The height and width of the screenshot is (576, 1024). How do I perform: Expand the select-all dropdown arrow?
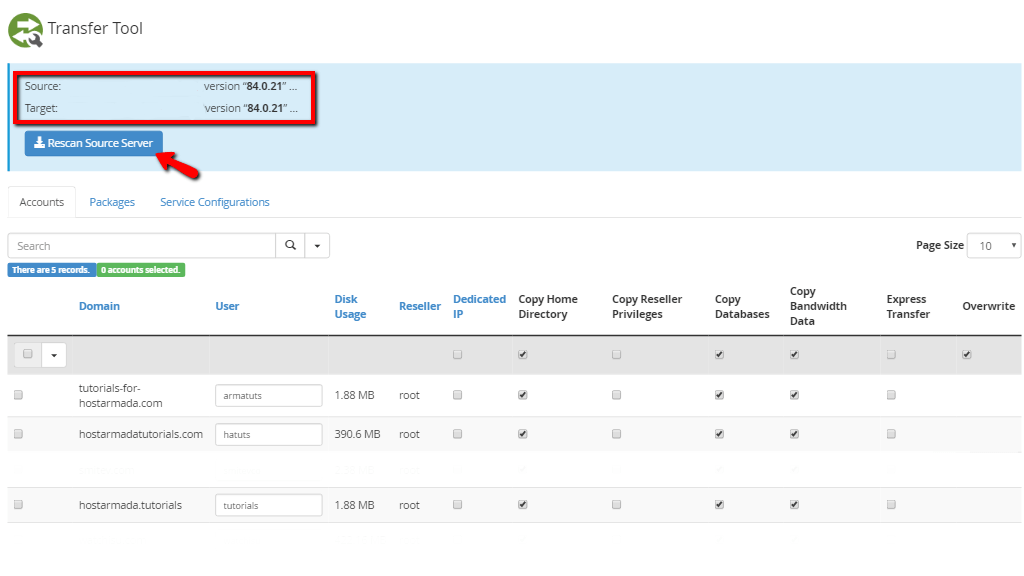(54, 355)
